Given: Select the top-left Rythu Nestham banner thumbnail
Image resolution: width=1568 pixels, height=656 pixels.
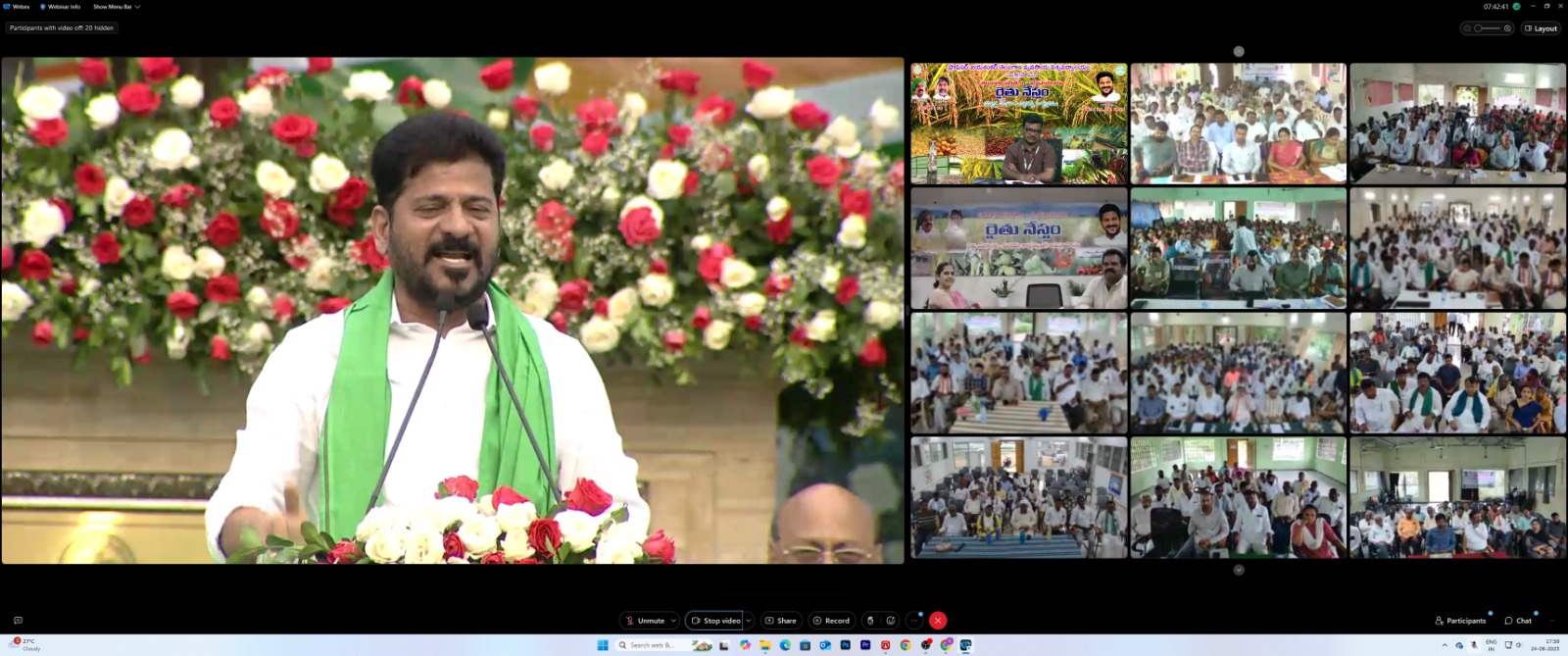Looking at the screenshot, I should pyautogui.click(x=1019, y=124).
